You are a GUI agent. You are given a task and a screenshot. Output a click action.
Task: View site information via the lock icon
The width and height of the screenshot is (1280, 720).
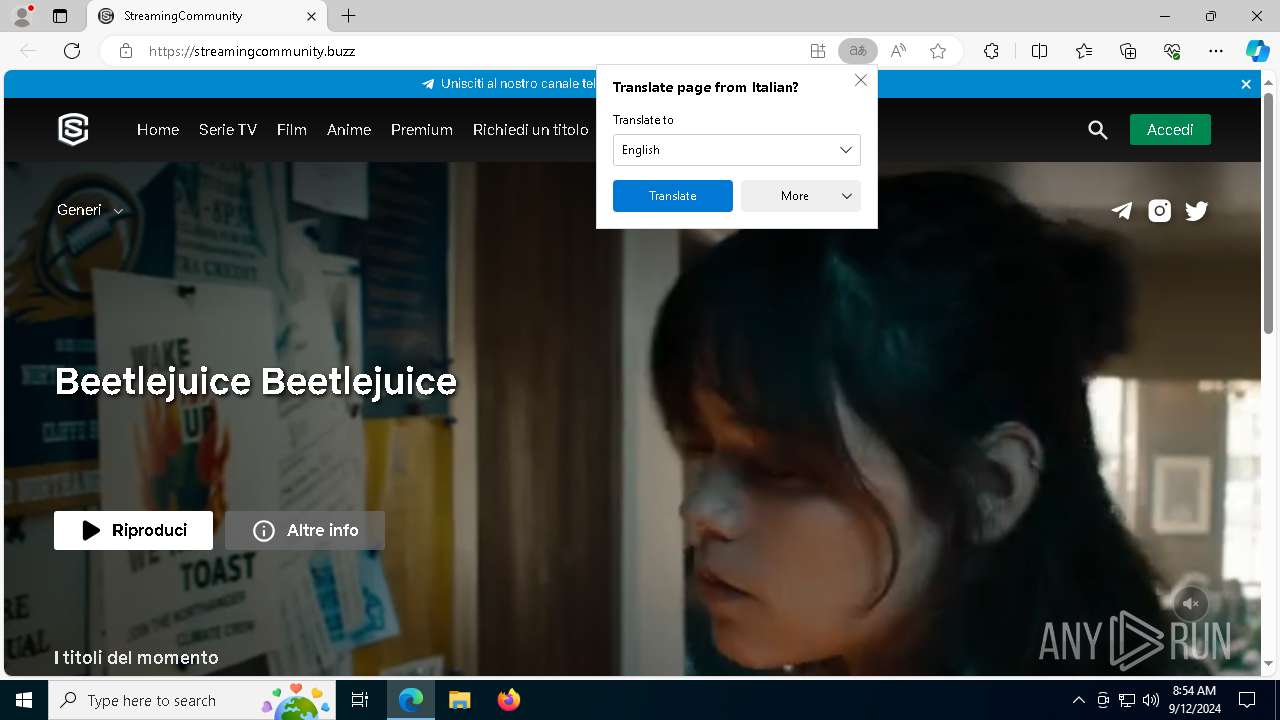[126, 51]
